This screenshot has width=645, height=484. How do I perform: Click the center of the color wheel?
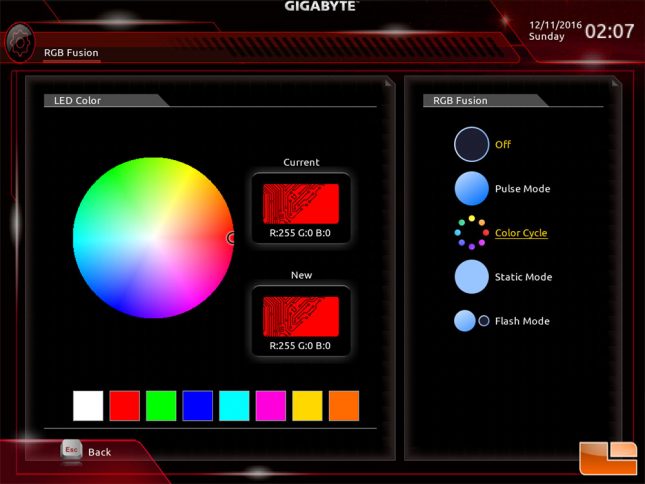click(x=153, y=238)
